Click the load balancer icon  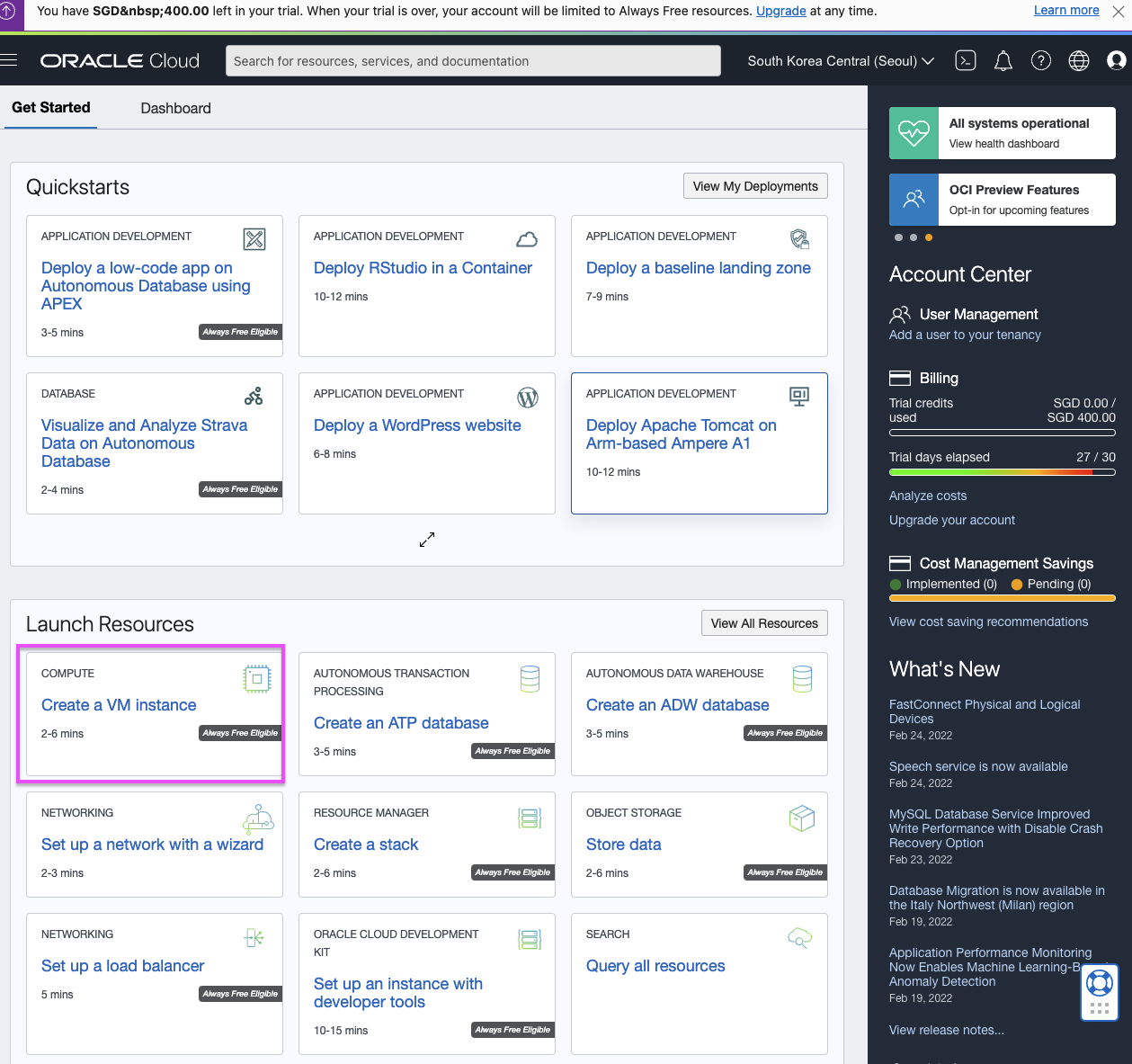[254, 938]
